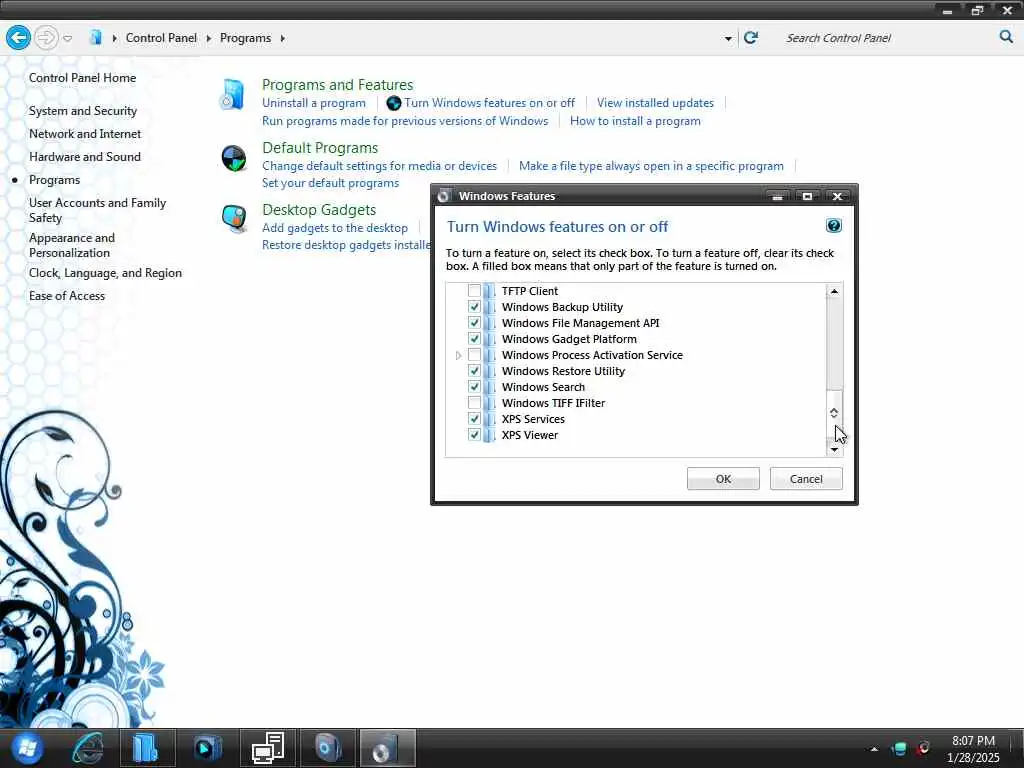Go to System and Security category
1024x768 pixels.
point(83,111)
